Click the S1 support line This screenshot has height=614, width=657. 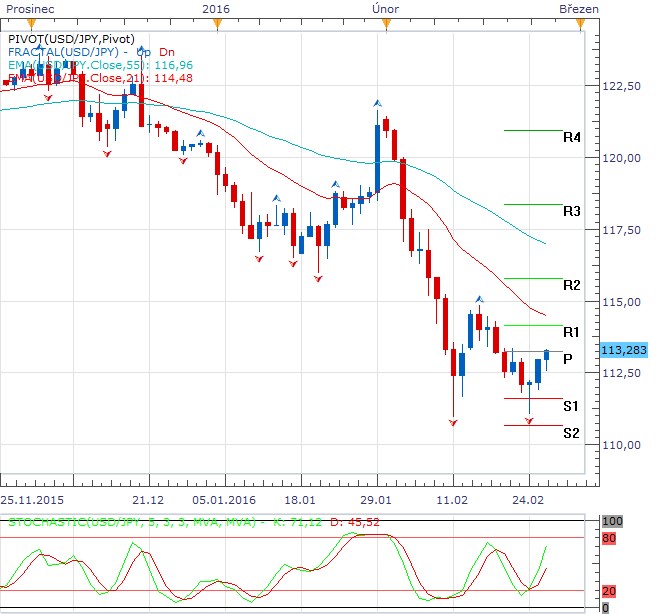tap(533, 398)
